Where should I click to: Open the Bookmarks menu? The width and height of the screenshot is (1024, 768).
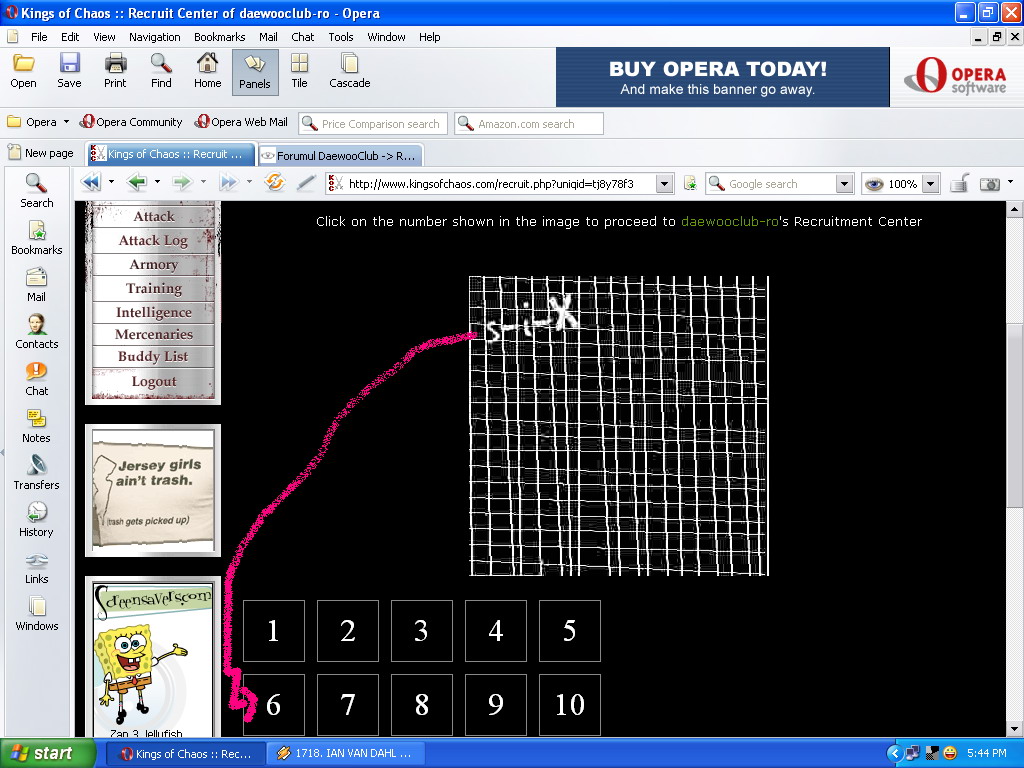[x=219, y=37]
